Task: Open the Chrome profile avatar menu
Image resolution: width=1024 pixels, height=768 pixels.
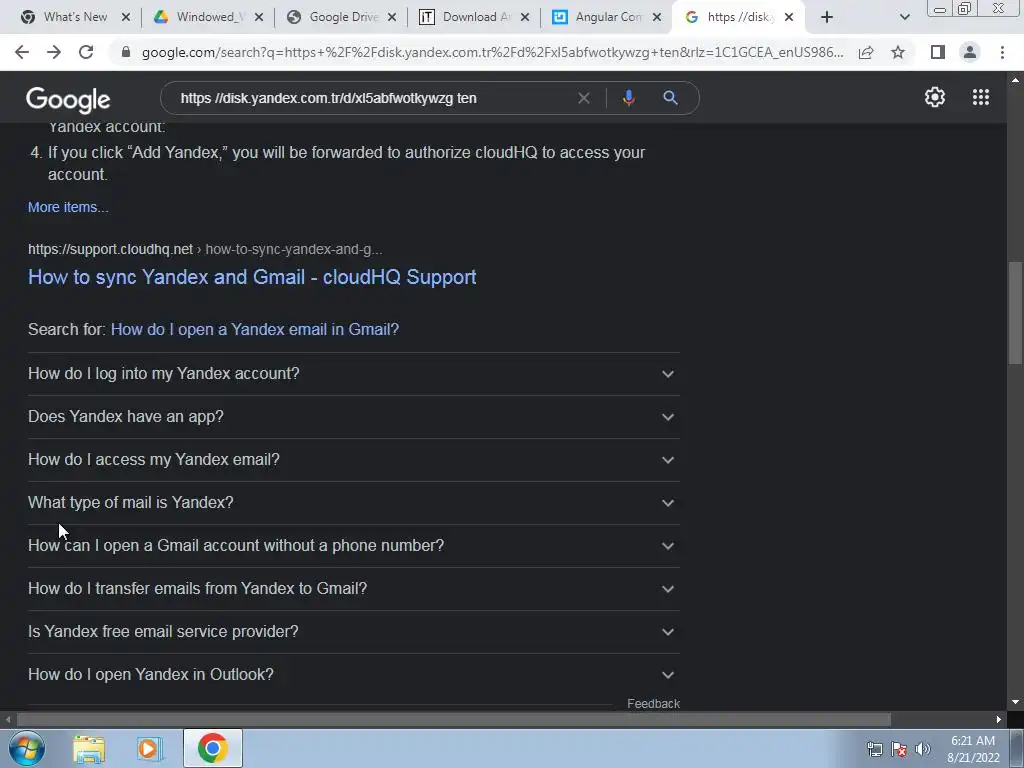Action: (970, 52)
